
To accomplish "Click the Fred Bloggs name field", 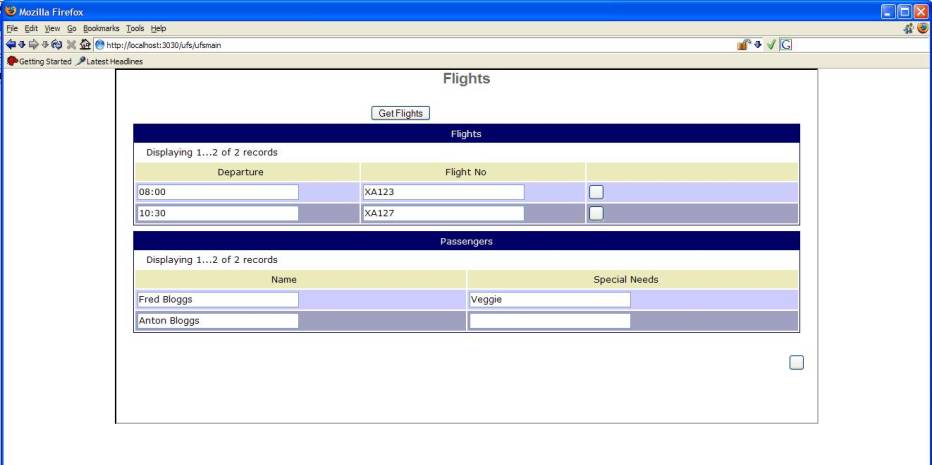I will click(x=217, y=299).
